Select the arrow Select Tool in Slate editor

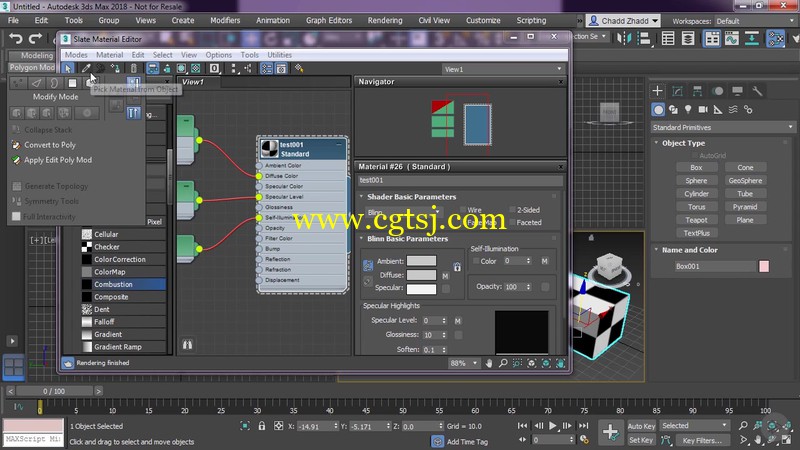pos(67,68)
